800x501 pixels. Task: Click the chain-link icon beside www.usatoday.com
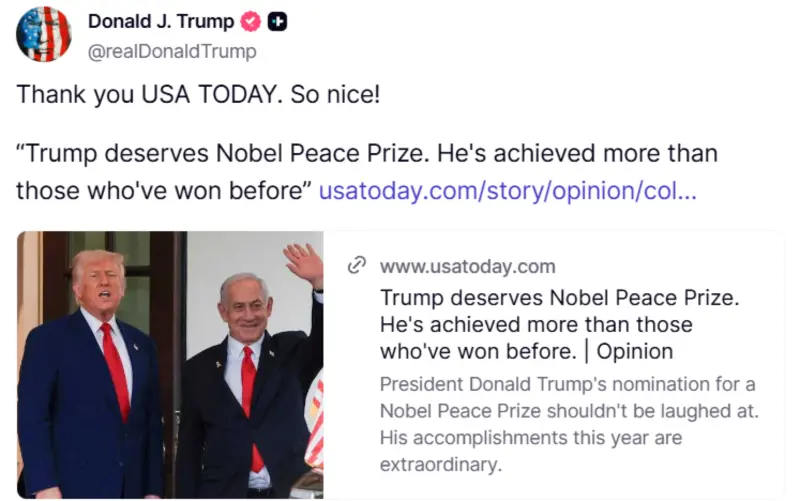click(357, 265)
